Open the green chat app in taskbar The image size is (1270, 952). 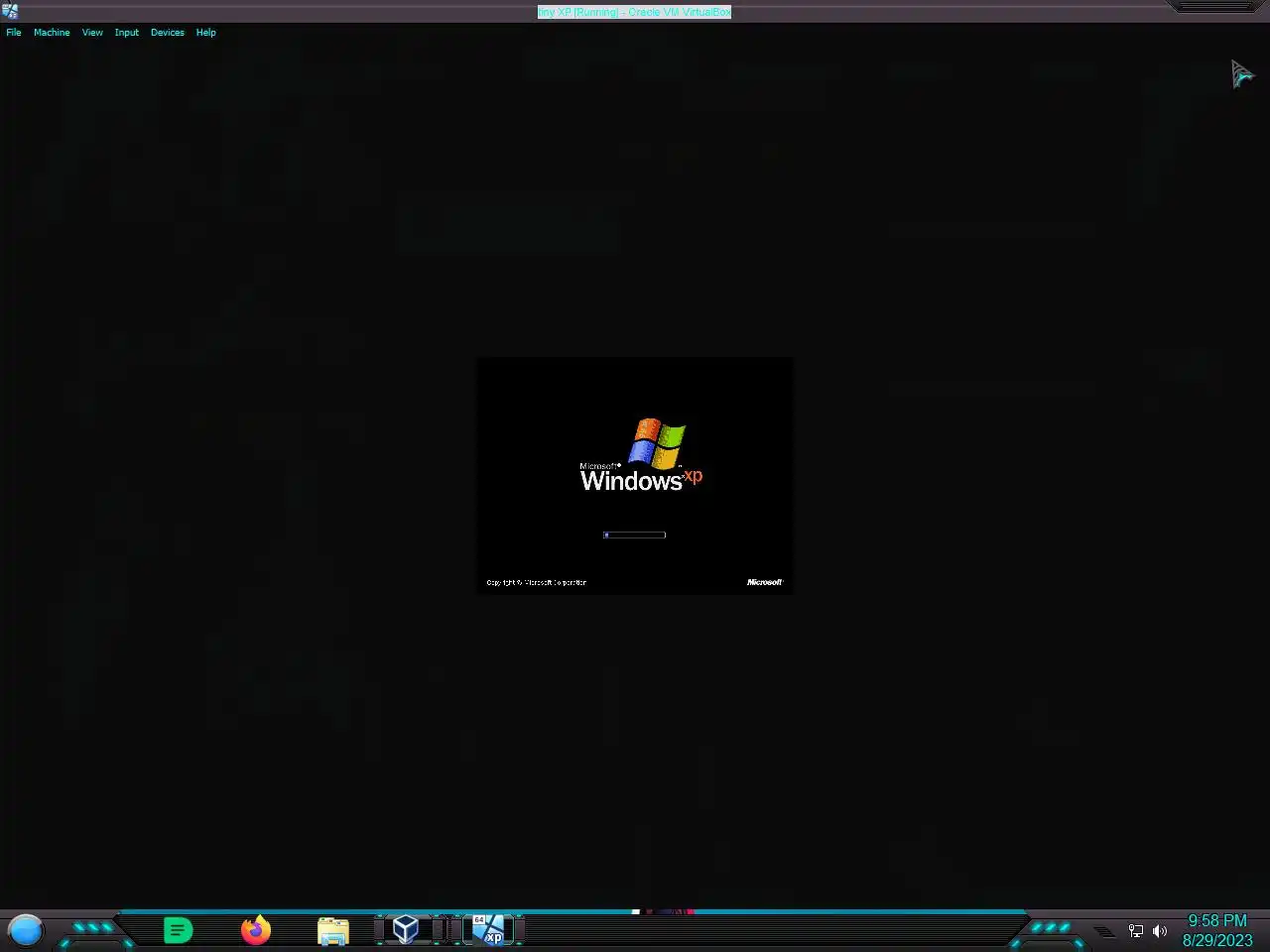tap(178, 930)
